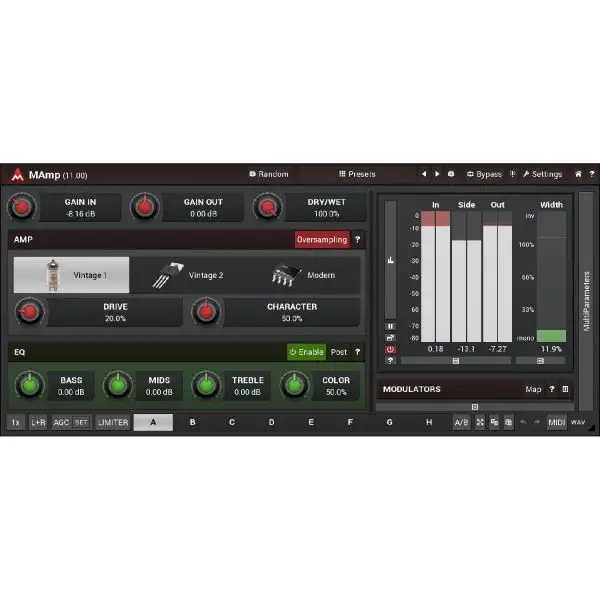600x600 pixels.
Task: Open the Presets browser
Action: pos(357,174)
